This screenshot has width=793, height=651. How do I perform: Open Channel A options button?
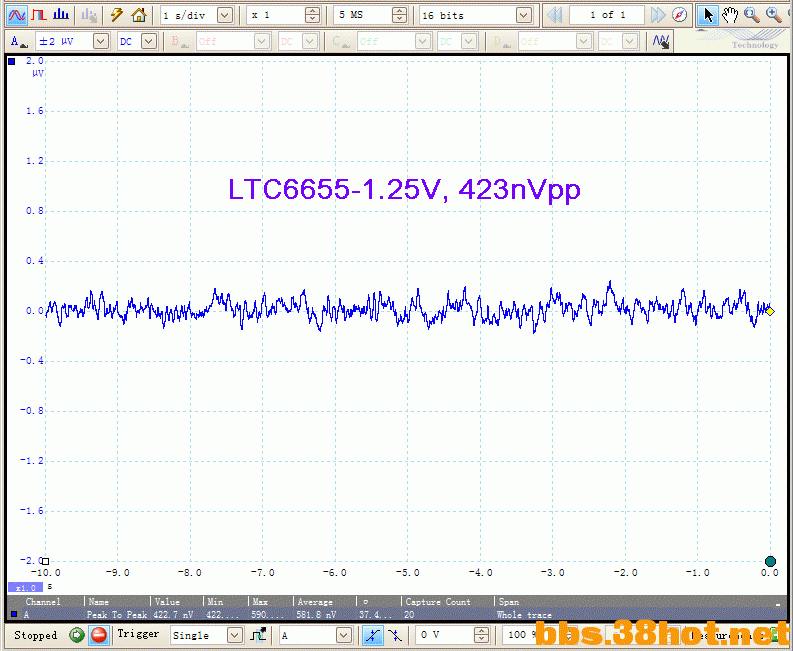(x=19, y=41)
